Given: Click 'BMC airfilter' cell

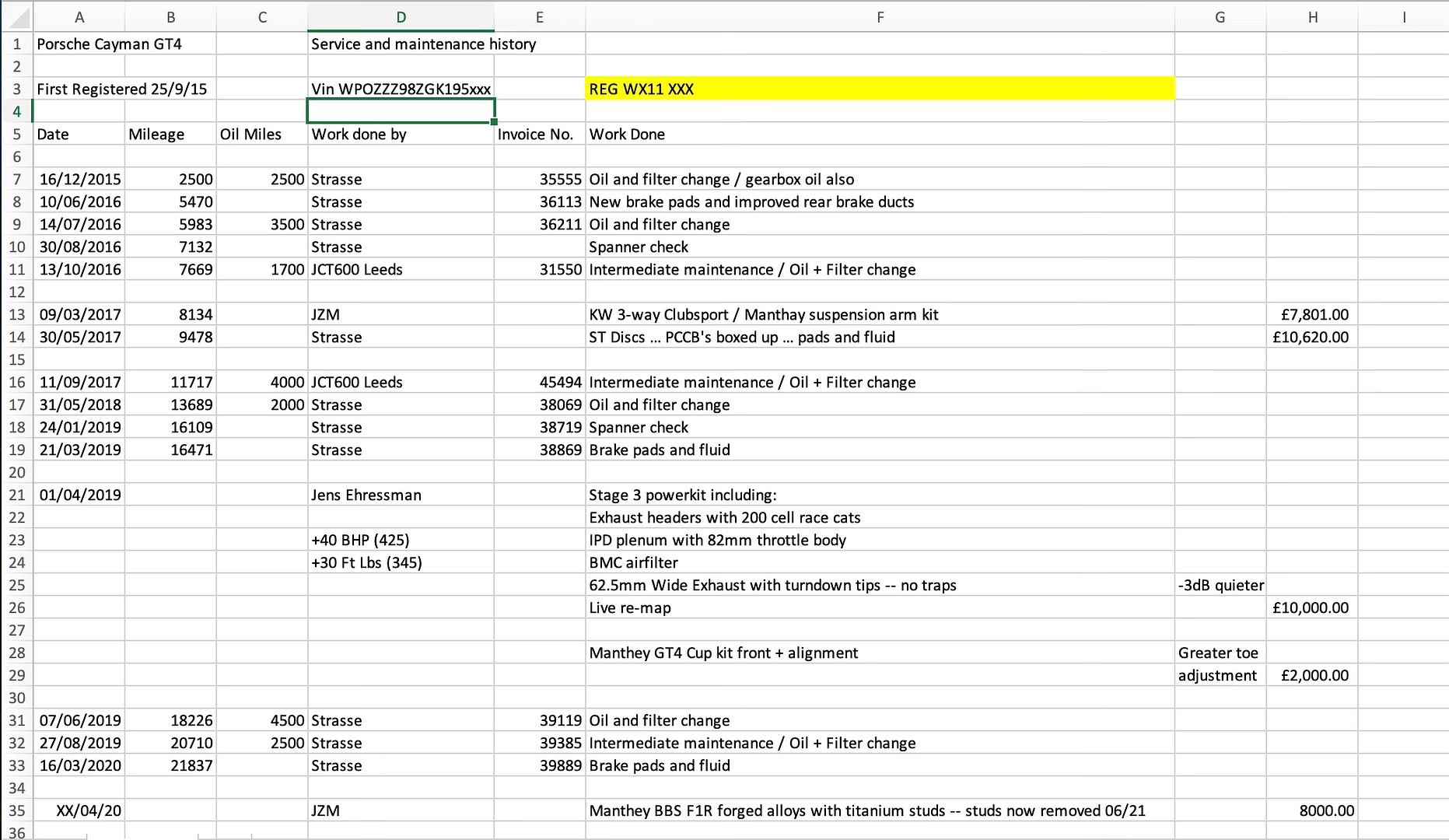Looking at the screenshot, I should click(880, 562).
